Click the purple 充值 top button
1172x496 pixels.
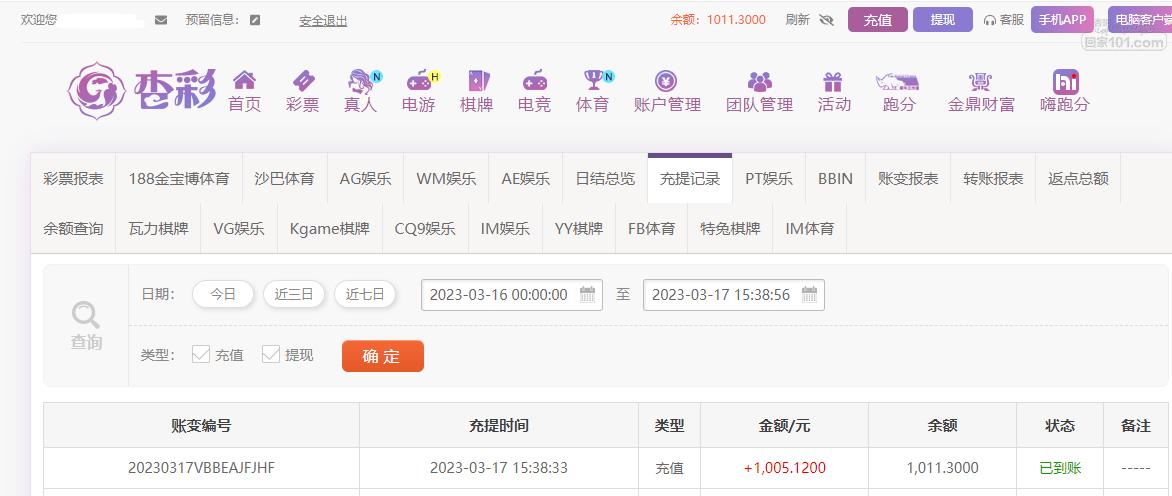(x=877, y=20)
